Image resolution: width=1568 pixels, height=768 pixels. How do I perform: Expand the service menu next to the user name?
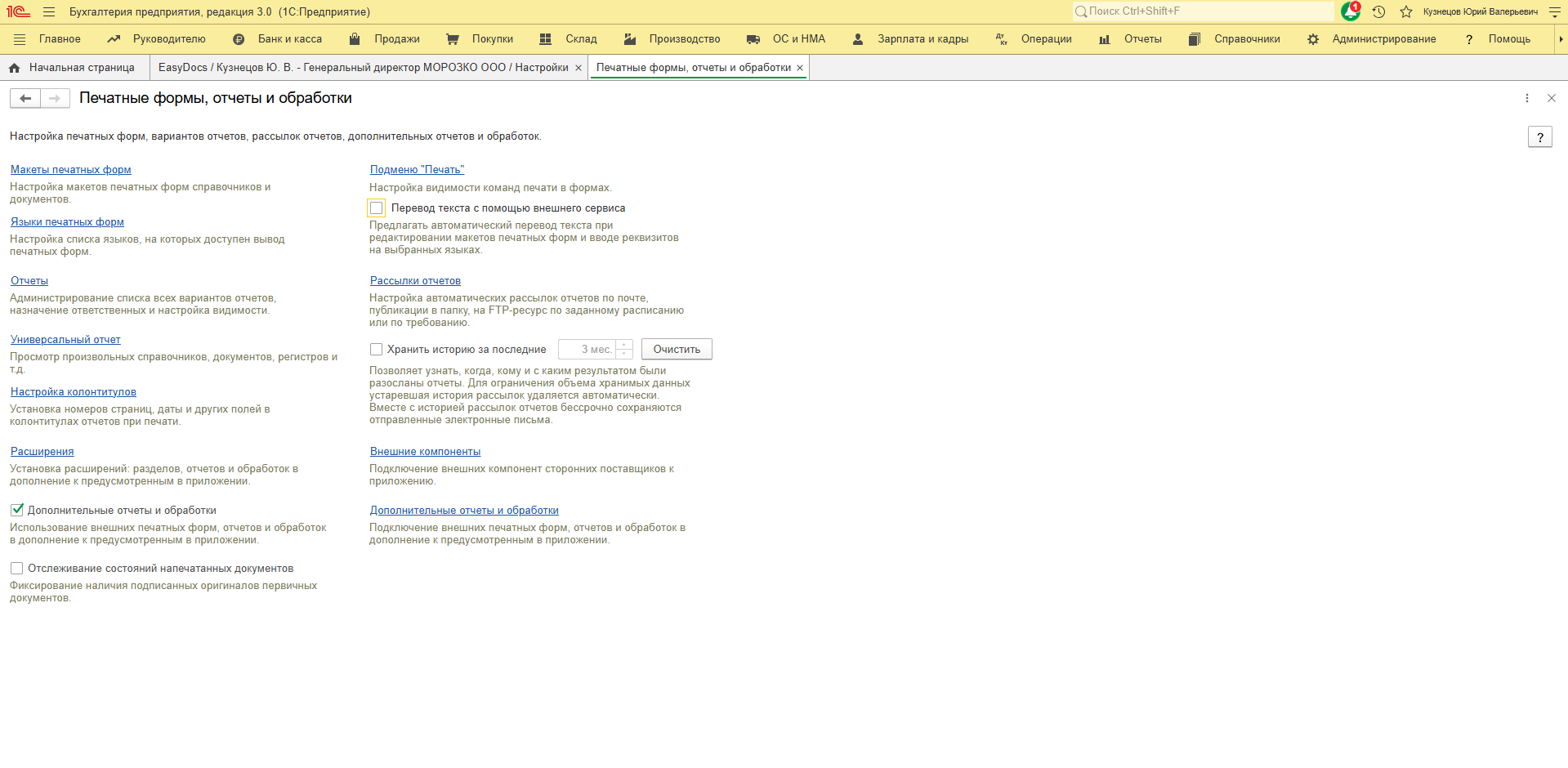pos(1554,11)
